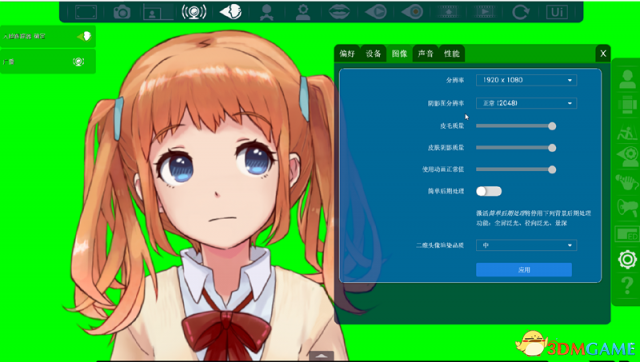Click the film strip with up arrow icon

[448, 12]
